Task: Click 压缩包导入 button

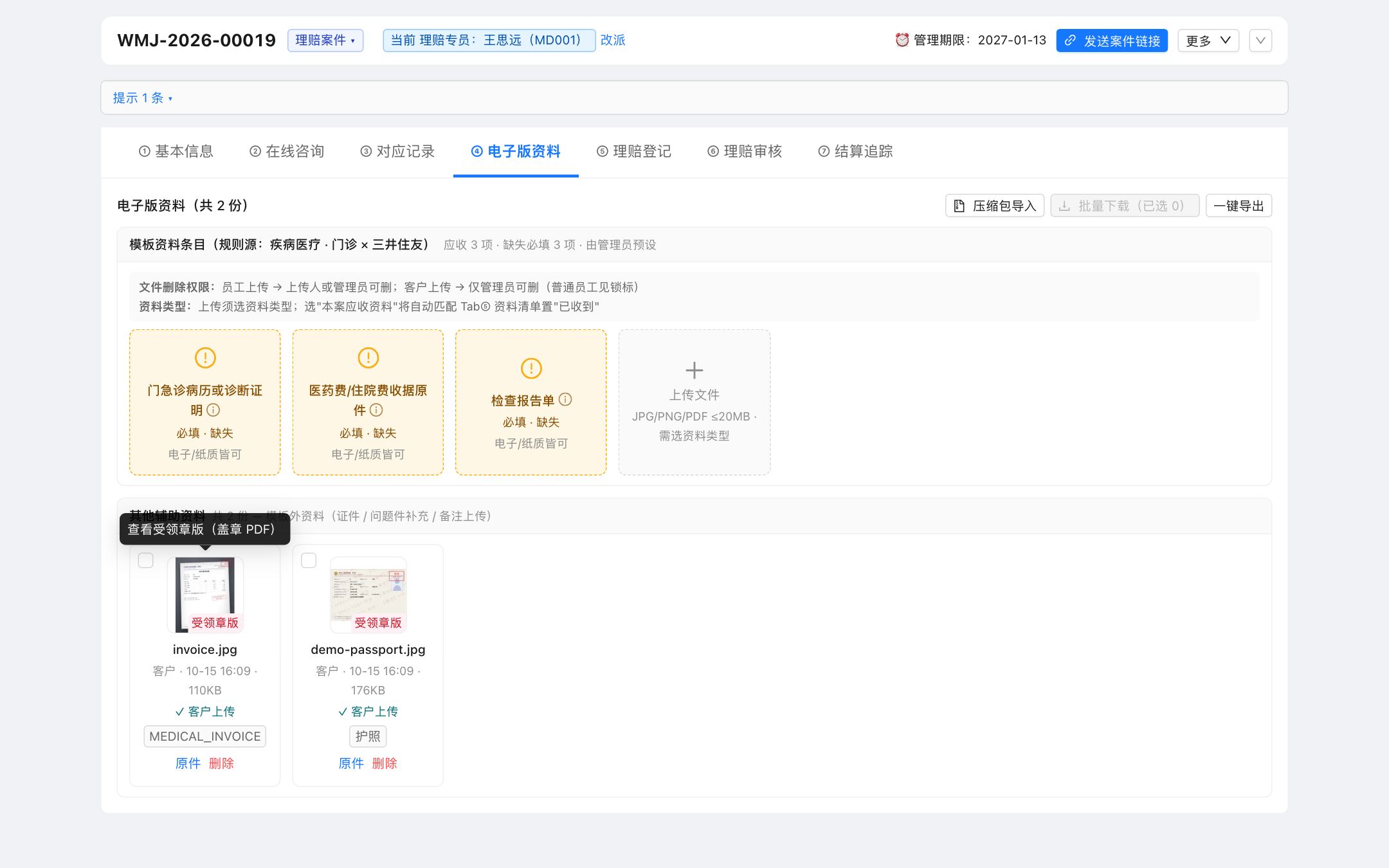Action: coord(995,206)
